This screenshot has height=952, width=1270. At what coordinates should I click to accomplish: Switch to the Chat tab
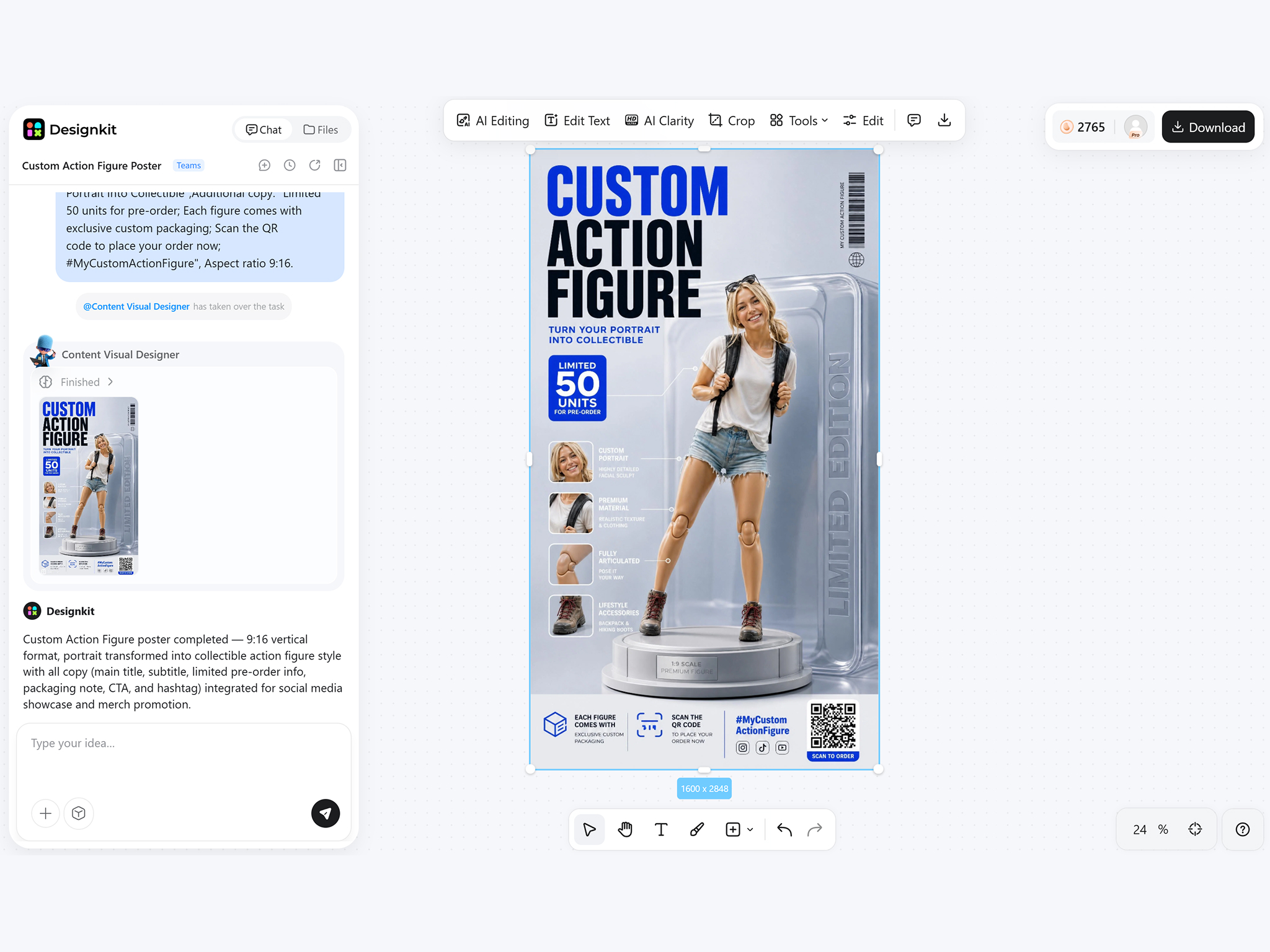tap(264, 130)
